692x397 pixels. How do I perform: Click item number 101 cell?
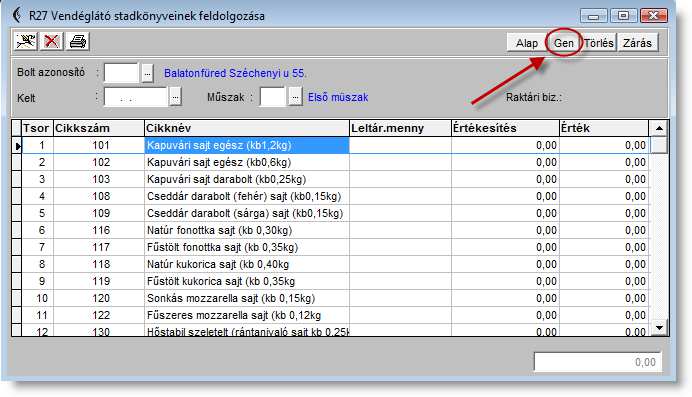[99, 145]
